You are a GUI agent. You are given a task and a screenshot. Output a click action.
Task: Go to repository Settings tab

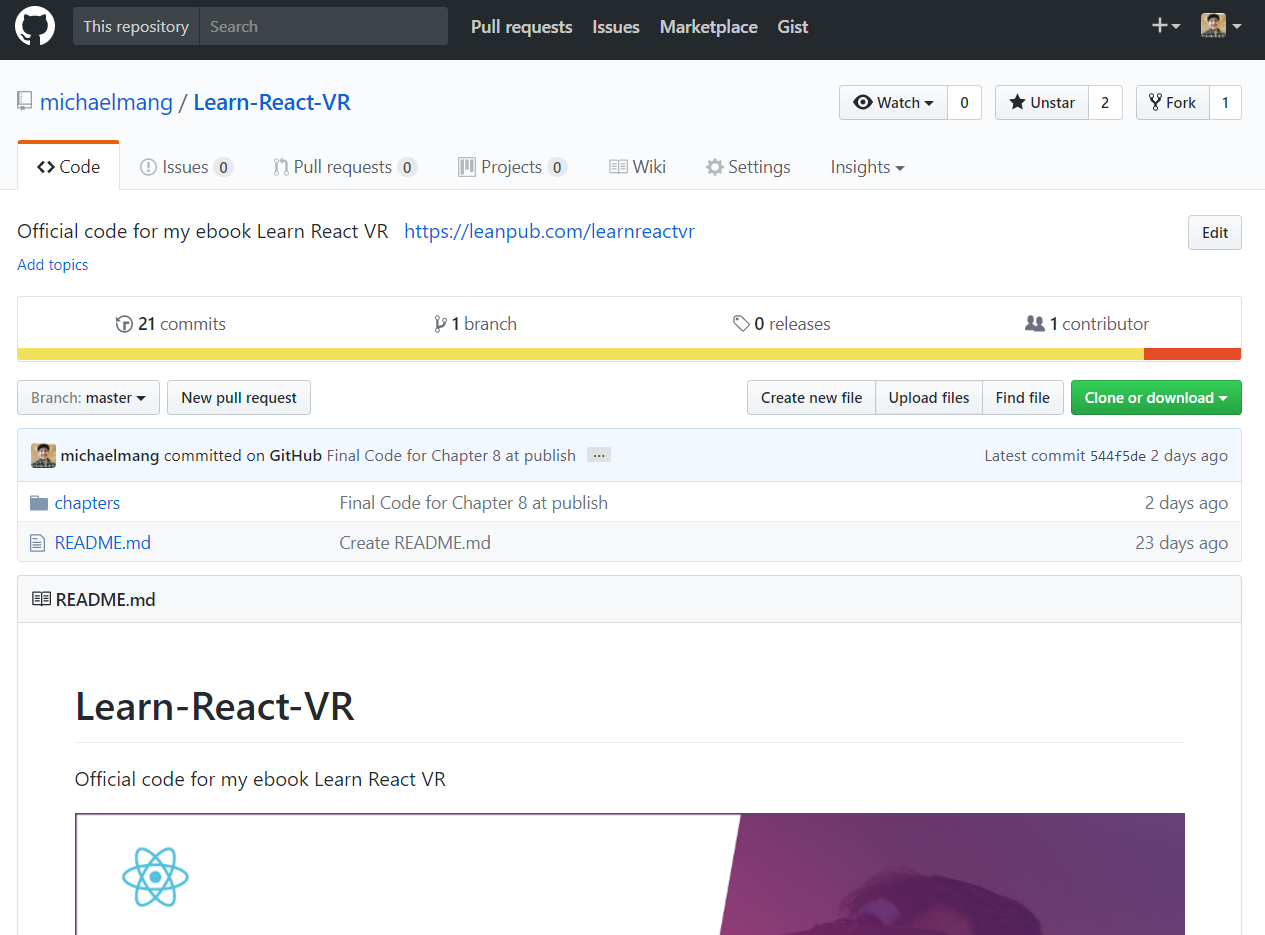747,167
